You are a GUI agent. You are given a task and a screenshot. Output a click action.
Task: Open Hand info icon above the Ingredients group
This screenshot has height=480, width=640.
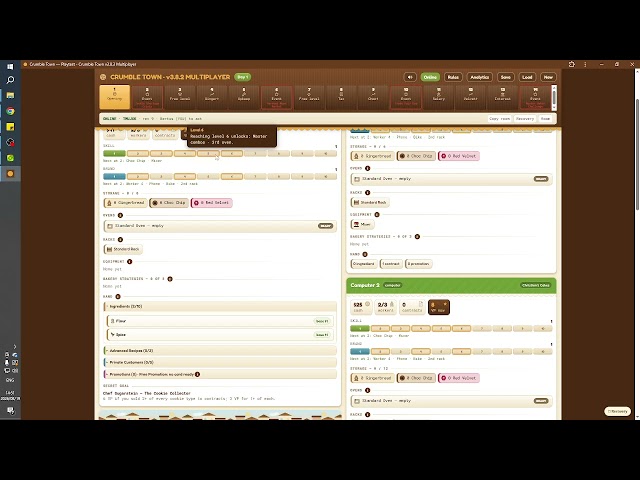tap(118, 296)
